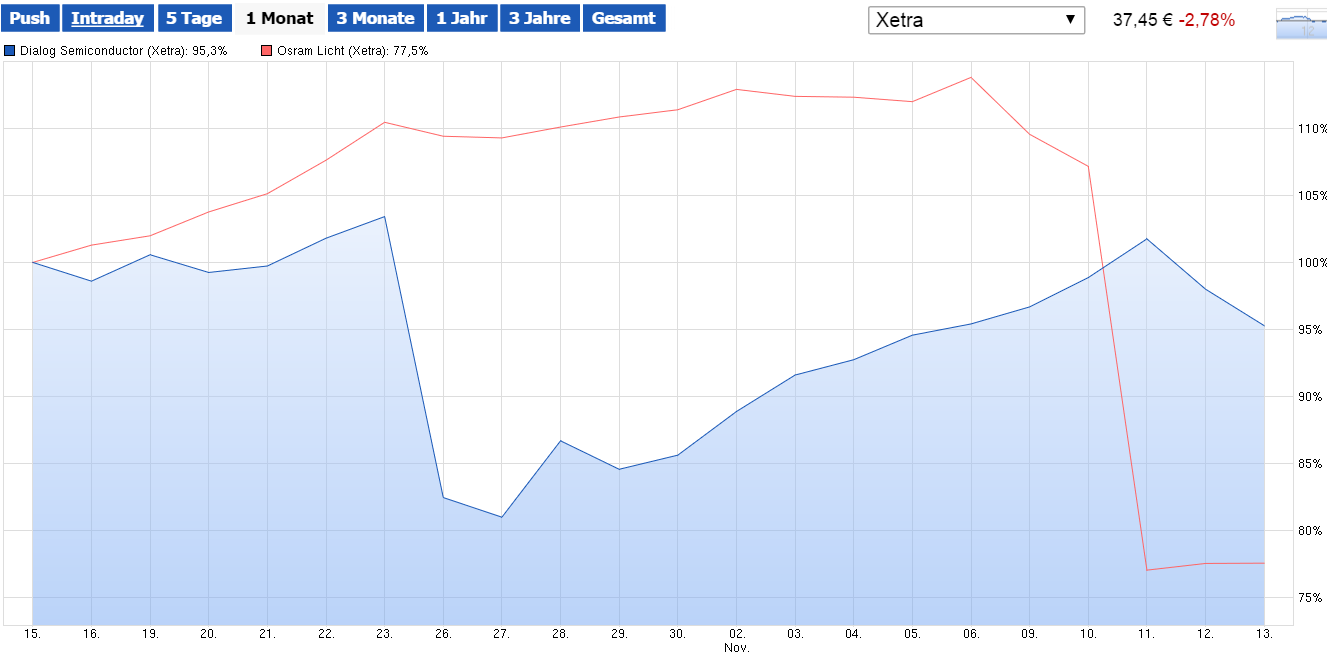The height and width of the screenshot is (670, 1327).
Task: Click the 23. date point on chart
Action: point(384,217)
